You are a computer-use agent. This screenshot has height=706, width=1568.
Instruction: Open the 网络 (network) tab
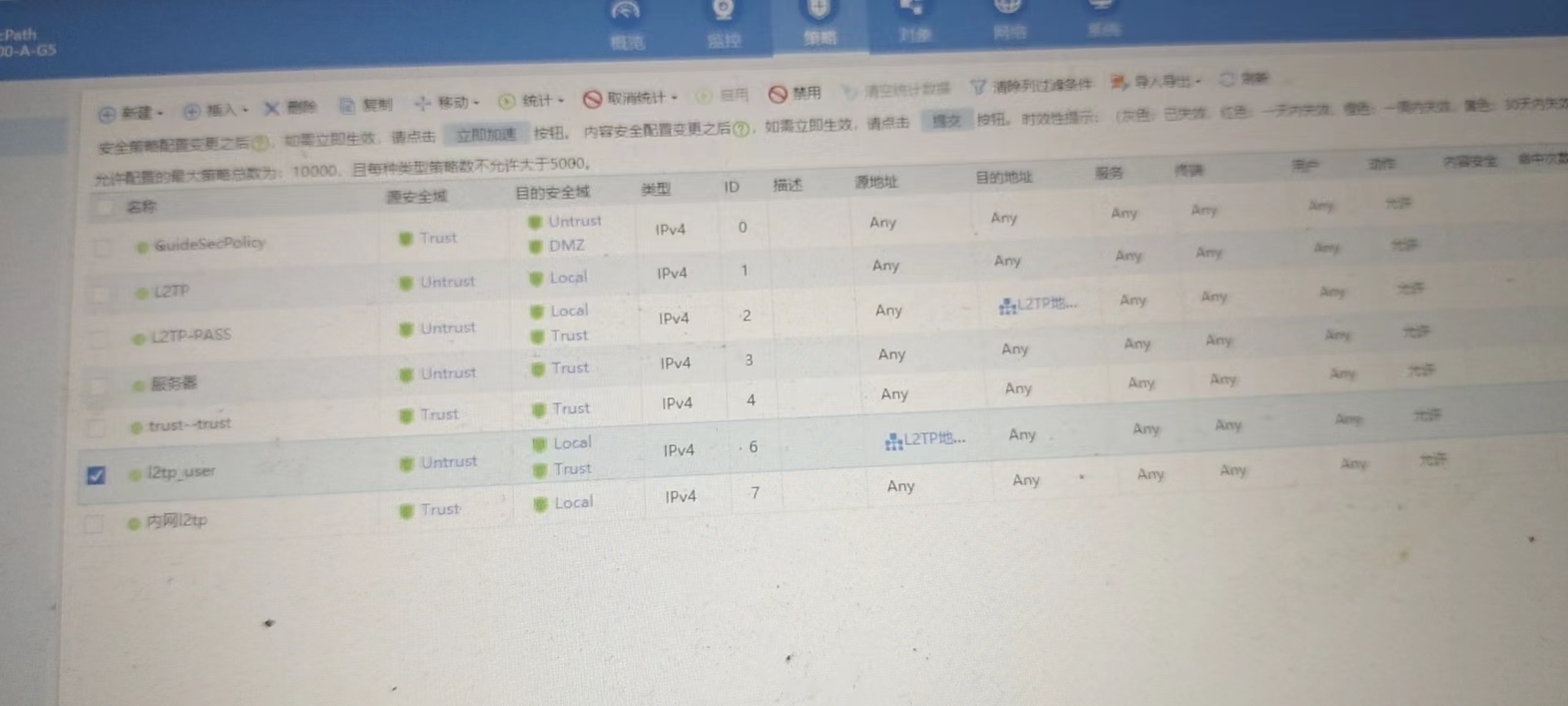click(1009, 20)
